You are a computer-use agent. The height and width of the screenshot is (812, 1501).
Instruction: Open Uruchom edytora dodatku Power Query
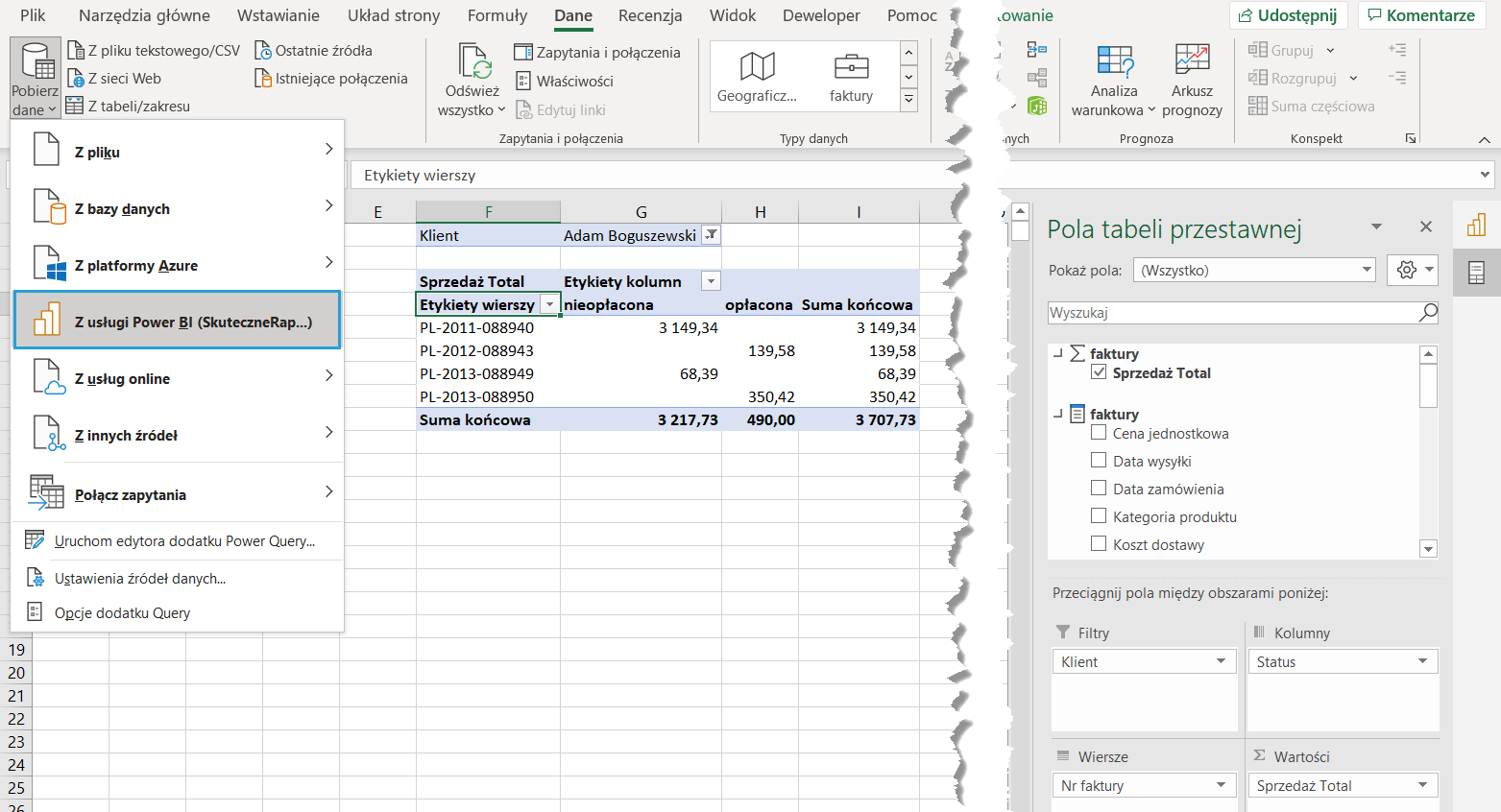tap(184, 541)
